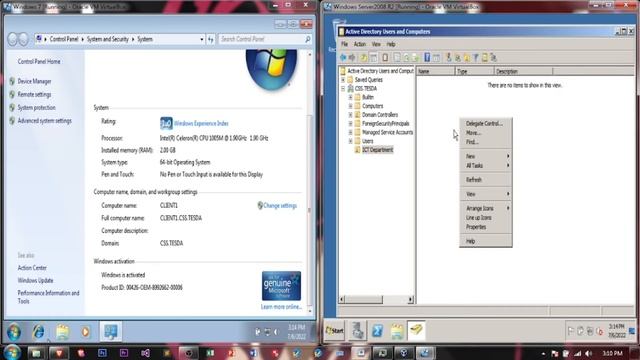Open Device Manager link in Control Panel
The height and width of the screenshot is (360, 640).
pos(34,81)
